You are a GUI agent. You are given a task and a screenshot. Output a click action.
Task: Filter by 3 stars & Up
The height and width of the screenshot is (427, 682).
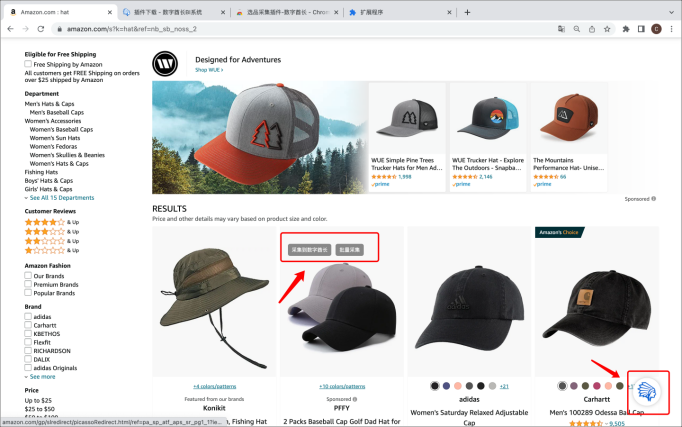tap(52, 231)
